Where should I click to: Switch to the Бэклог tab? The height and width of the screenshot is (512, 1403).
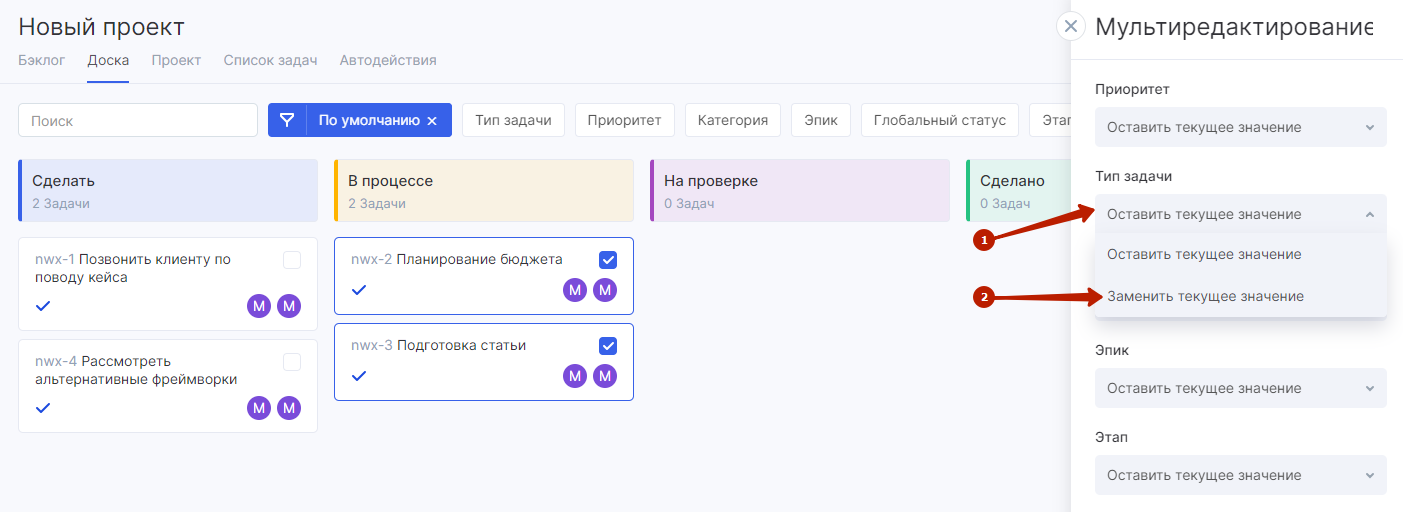[42, 60]
